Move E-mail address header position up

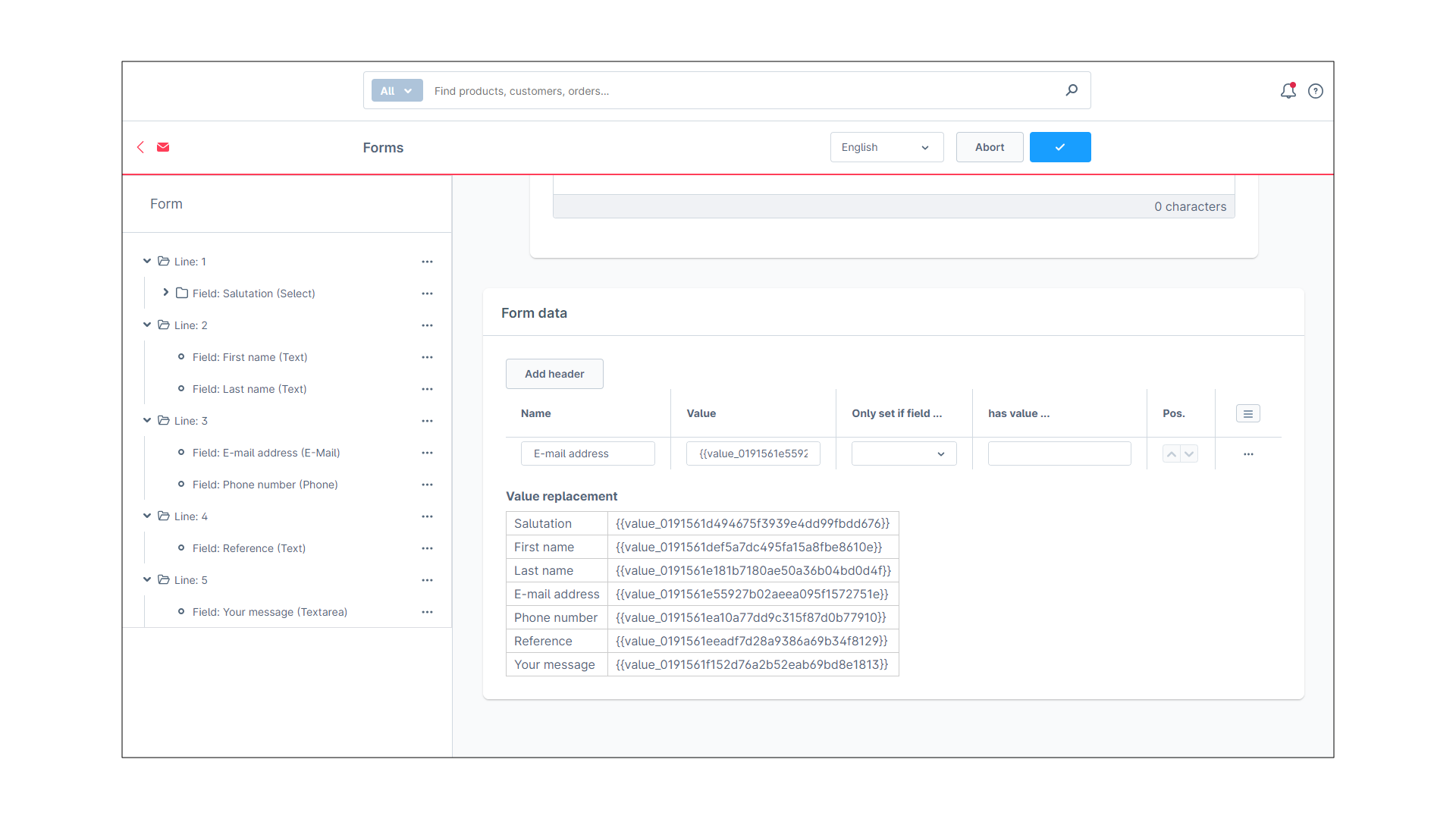[x=1172, y=454]
